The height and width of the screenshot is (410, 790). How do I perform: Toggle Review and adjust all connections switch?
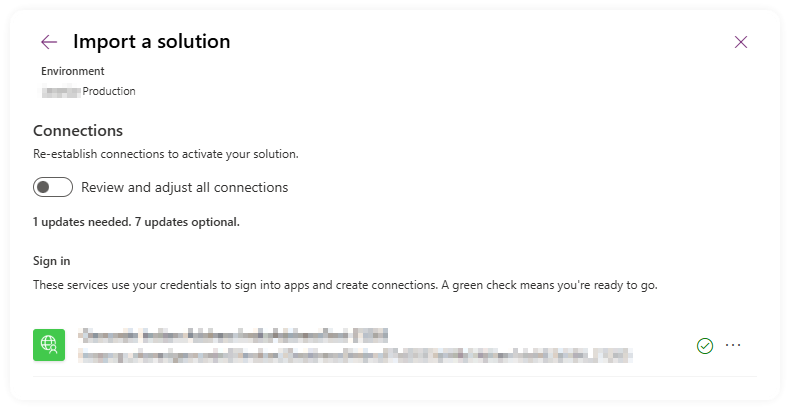click(x=53, y=187)
